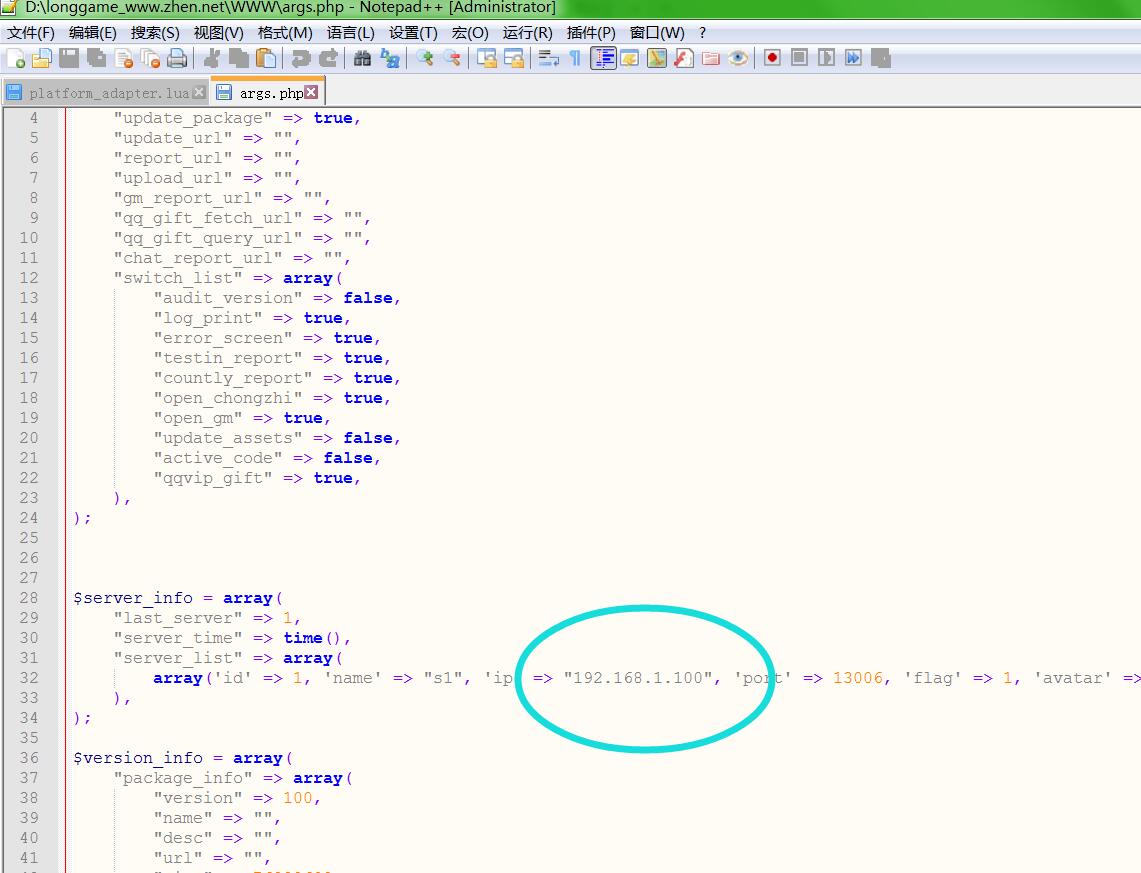The width and height of the screenshot is (1141, 873).
Task: Toggle Word Wrap in the toolbar
Action: click(548, 58)
